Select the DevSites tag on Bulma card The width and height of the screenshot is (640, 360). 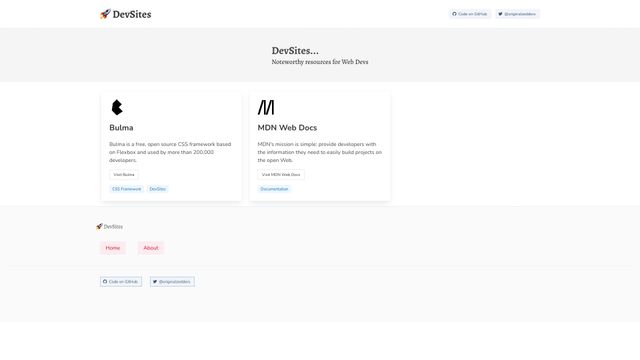click(158, 189)
